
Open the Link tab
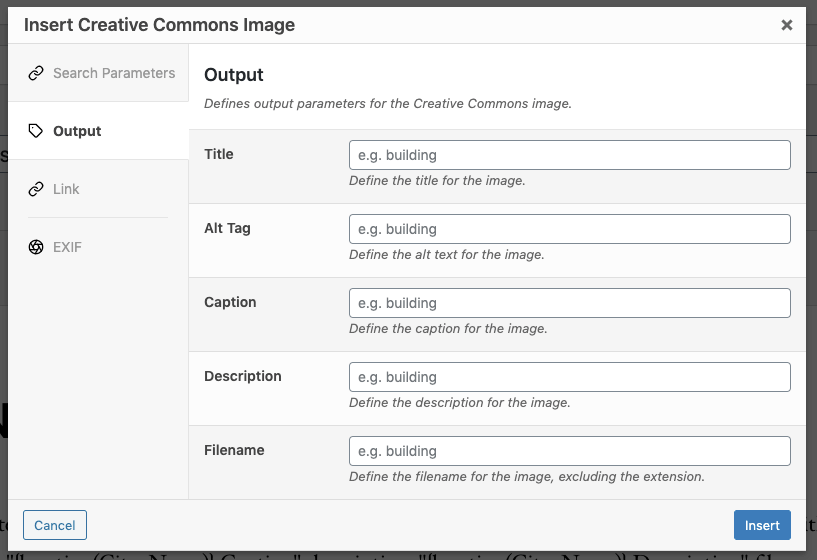click(x=66, y=189)
